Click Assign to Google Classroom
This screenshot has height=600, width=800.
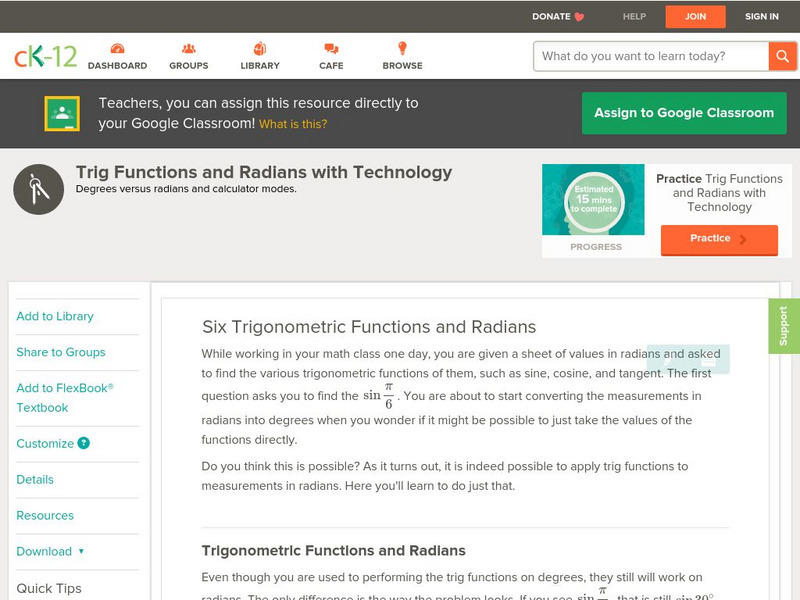[684, 113]
